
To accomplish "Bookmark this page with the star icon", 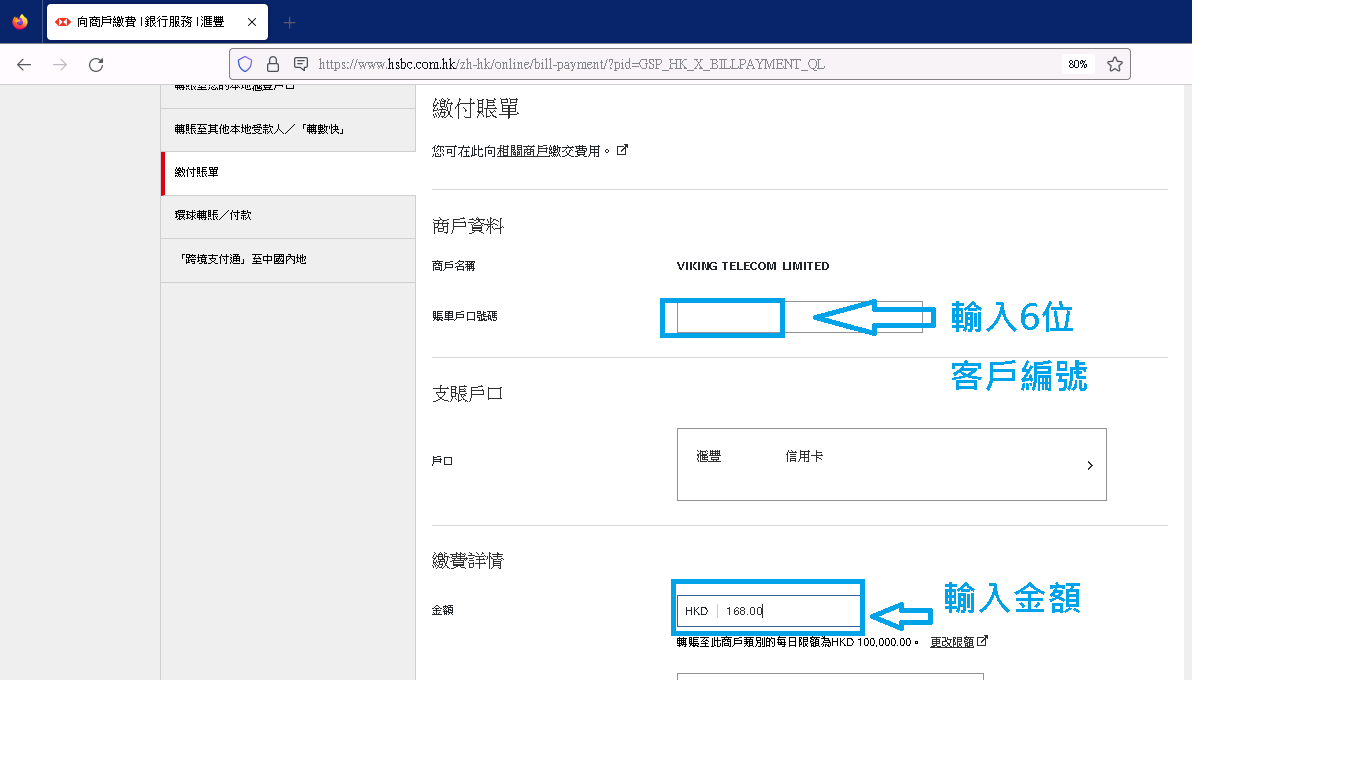I will point(1115,64).
